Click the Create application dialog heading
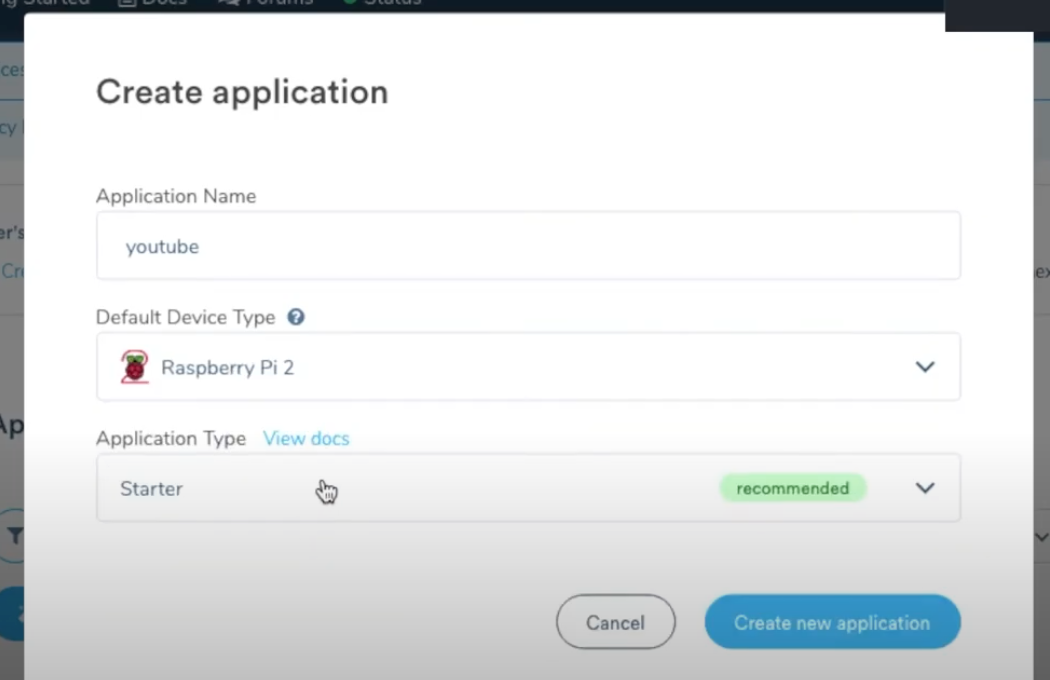This screenshot has width=1050, height=680. 242,92
